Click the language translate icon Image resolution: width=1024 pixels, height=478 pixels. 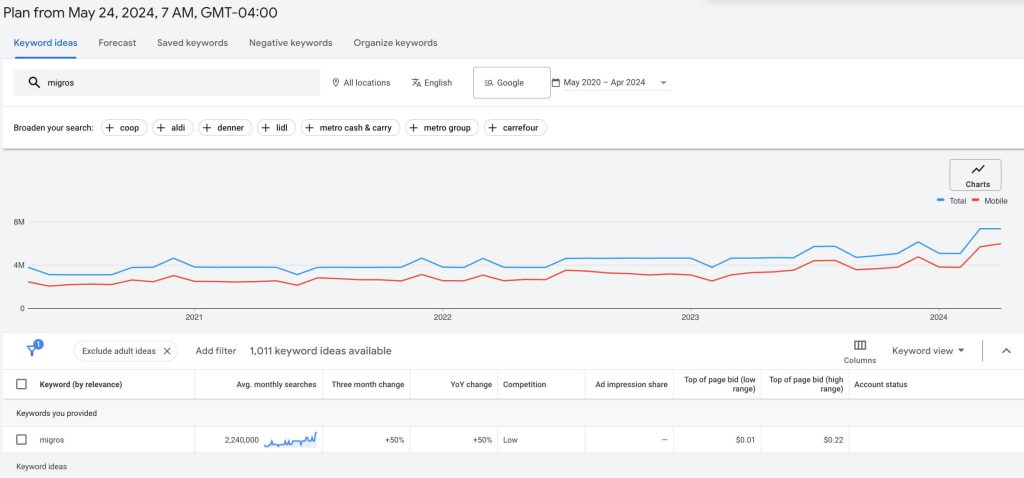(416, 83)
